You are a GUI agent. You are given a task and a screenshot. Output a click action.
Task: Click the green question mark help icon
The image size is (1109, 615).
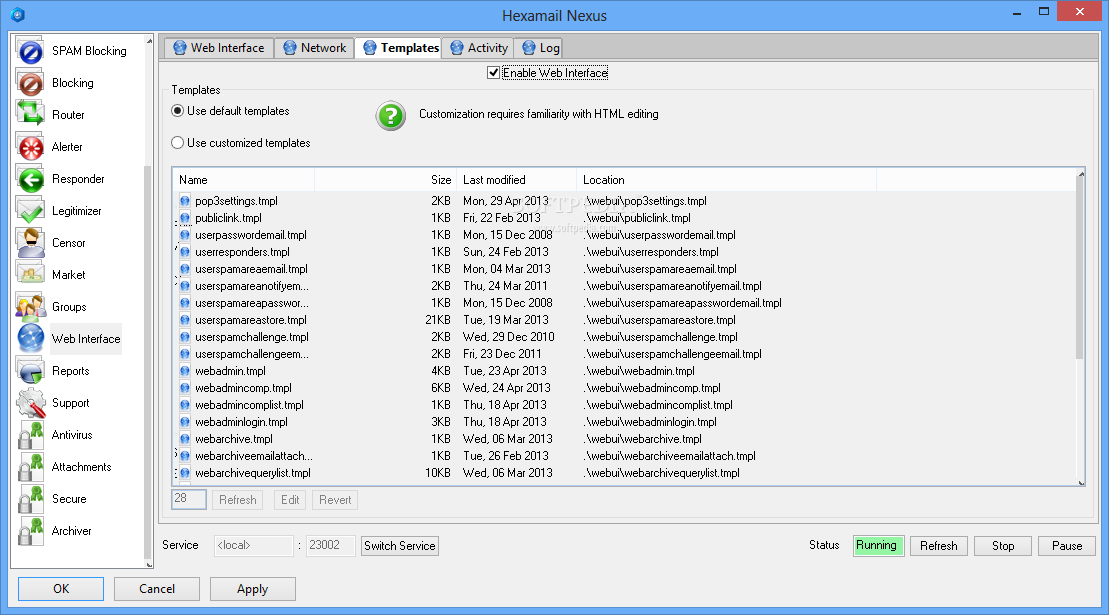tap(390, 116)
